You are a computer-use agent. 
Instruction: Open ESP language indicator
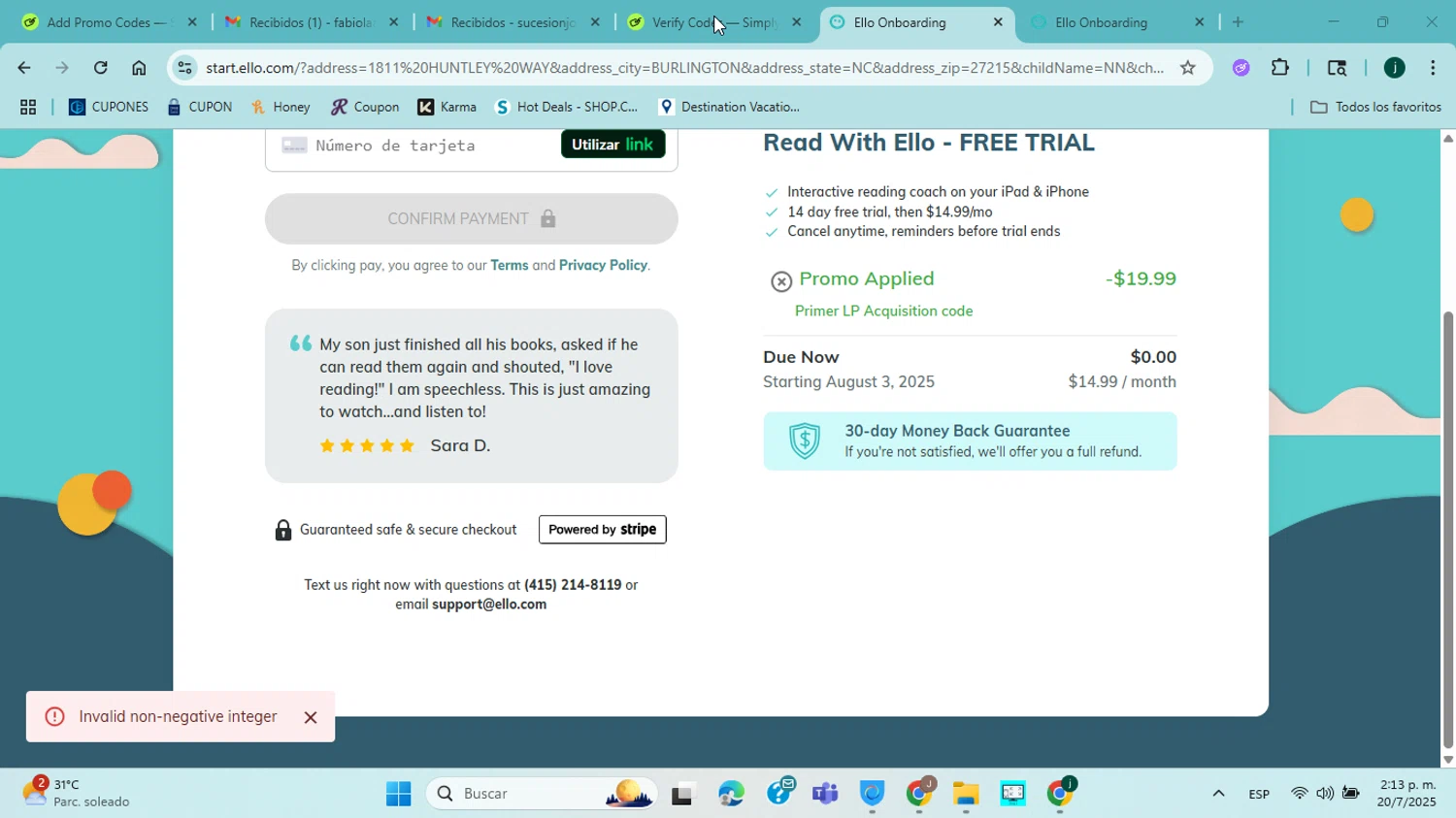click(1259, 794)
